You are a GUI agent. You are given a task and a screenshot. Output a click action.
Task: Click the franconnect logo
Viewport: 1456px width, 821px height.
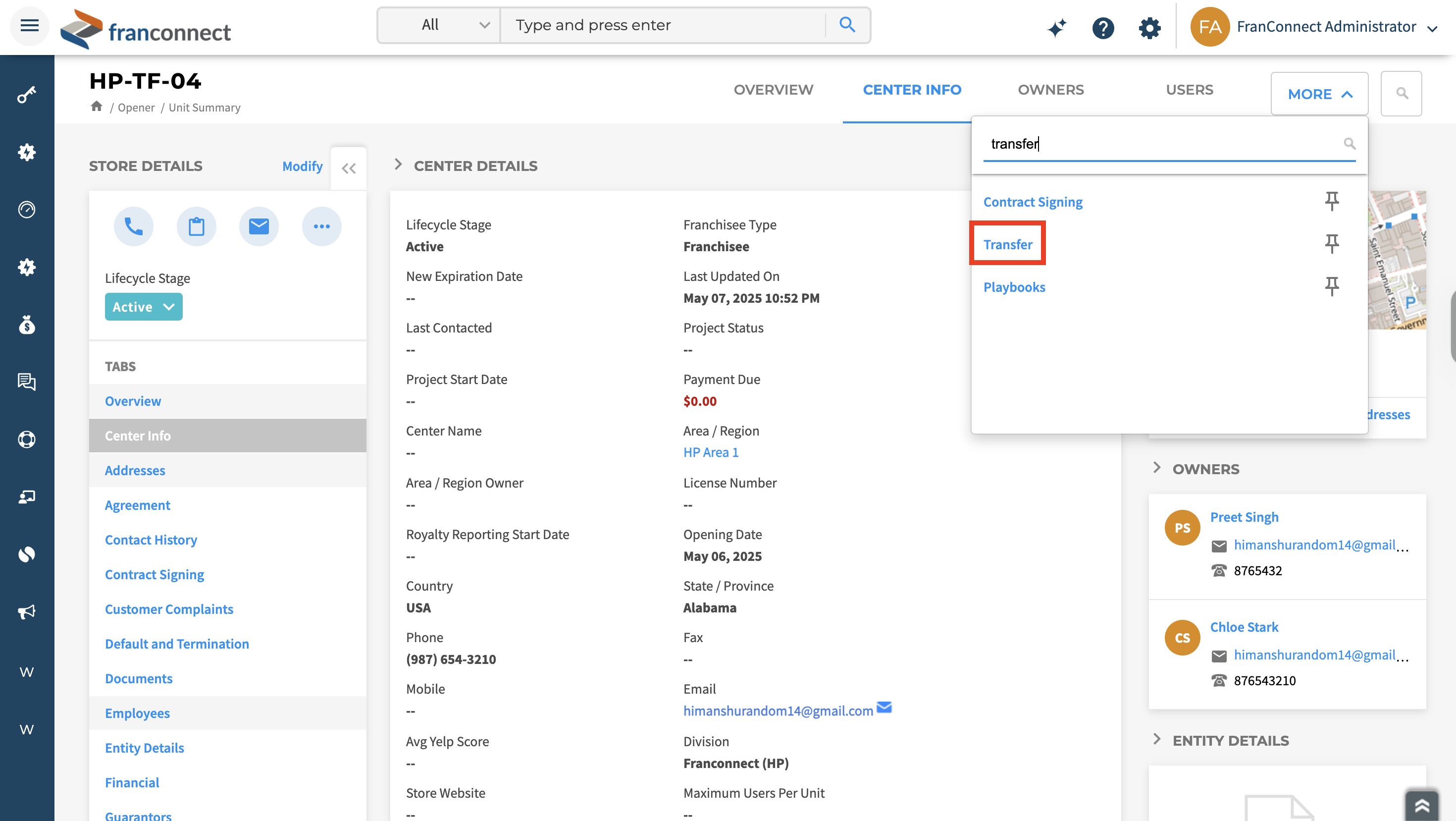146,29
